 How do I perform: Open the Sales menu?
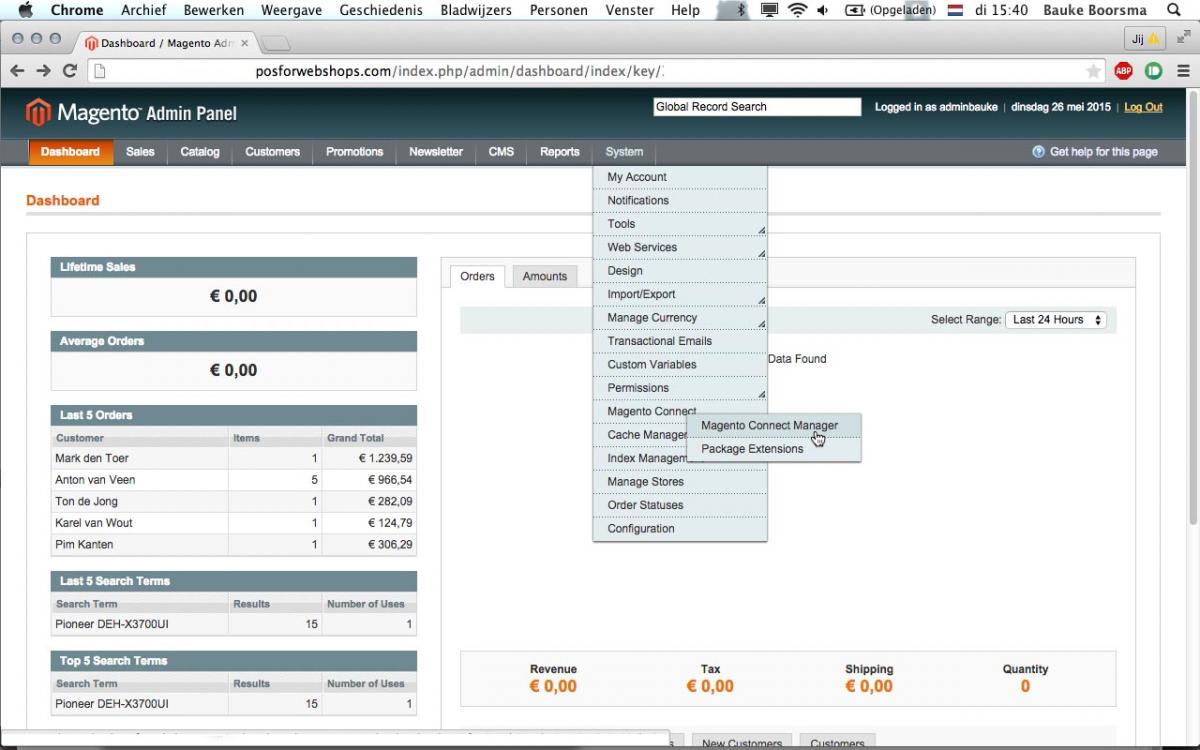pos(140,152)
